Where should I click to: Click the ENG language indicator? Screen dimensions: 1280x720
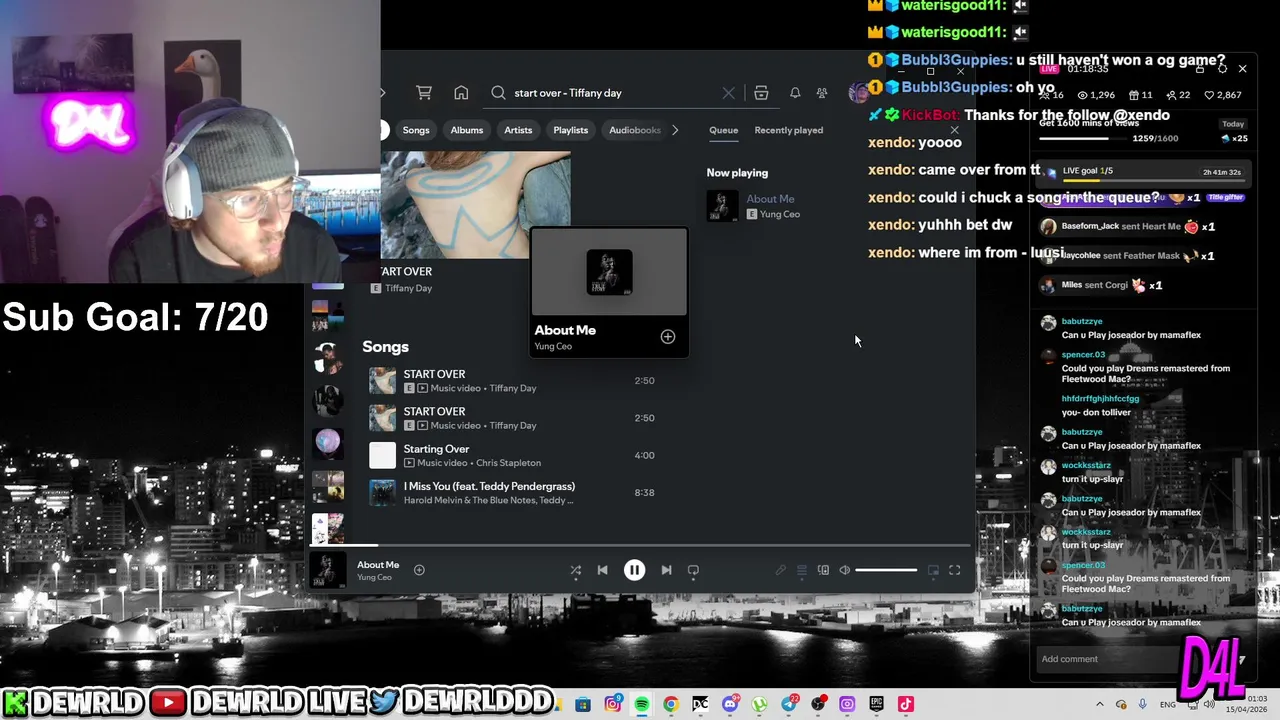pyautogui.click(x=1168, y=705)
